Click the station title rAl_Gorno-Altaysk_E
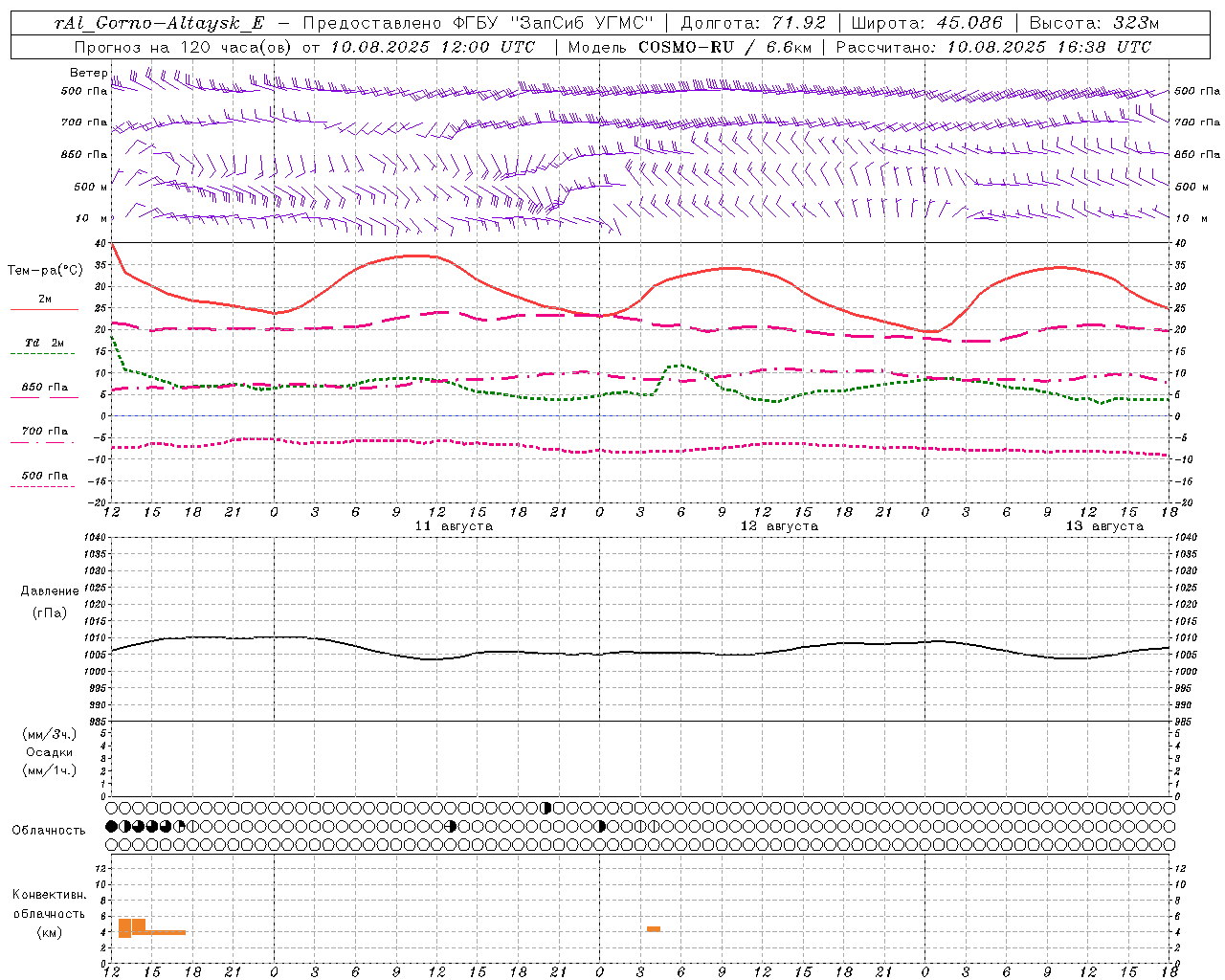This screenshot has width=1225, height=980. 159,23
